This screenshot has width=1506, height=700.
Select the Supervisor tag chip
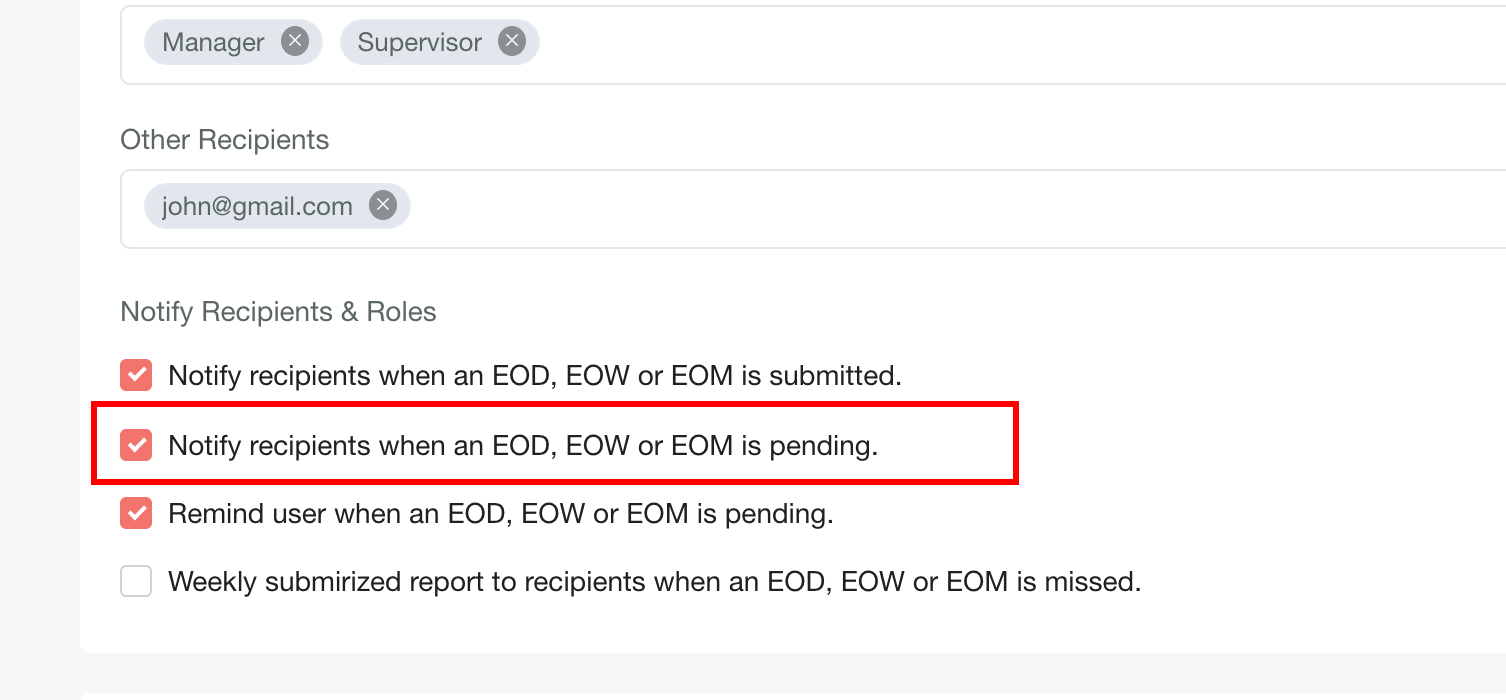click(419, 43)
